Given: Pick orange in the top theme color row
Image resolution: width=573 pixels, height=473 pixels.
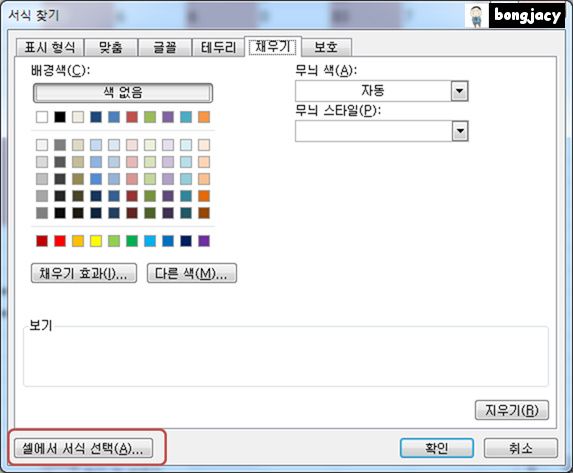Looking at the screenshot, I should coord(204,117).
